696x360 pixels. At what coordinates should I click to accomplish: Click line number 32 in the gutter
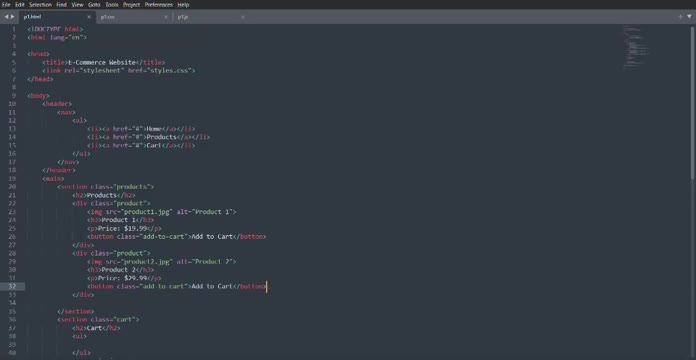[x=12, y=286]
